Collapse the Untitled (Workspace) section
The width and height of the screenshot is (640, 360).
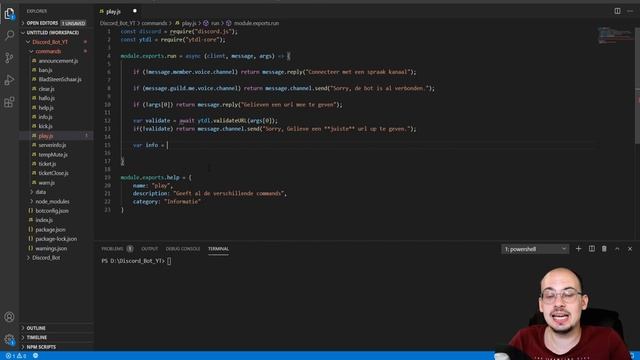(x=53, y=33)
